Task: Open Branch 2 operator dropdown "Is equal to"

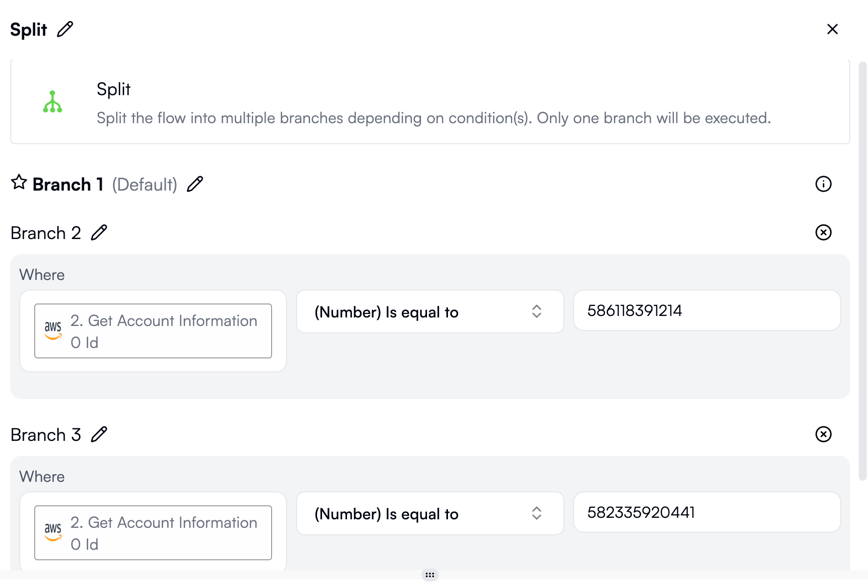Action: pyautogui.click(x=430, y=312)
